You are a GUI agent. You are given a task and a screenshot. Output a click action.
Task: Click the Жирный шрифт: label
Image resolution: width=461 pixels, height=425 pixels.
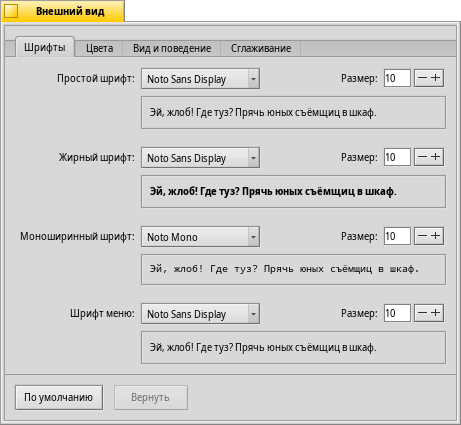click(97, 157)
